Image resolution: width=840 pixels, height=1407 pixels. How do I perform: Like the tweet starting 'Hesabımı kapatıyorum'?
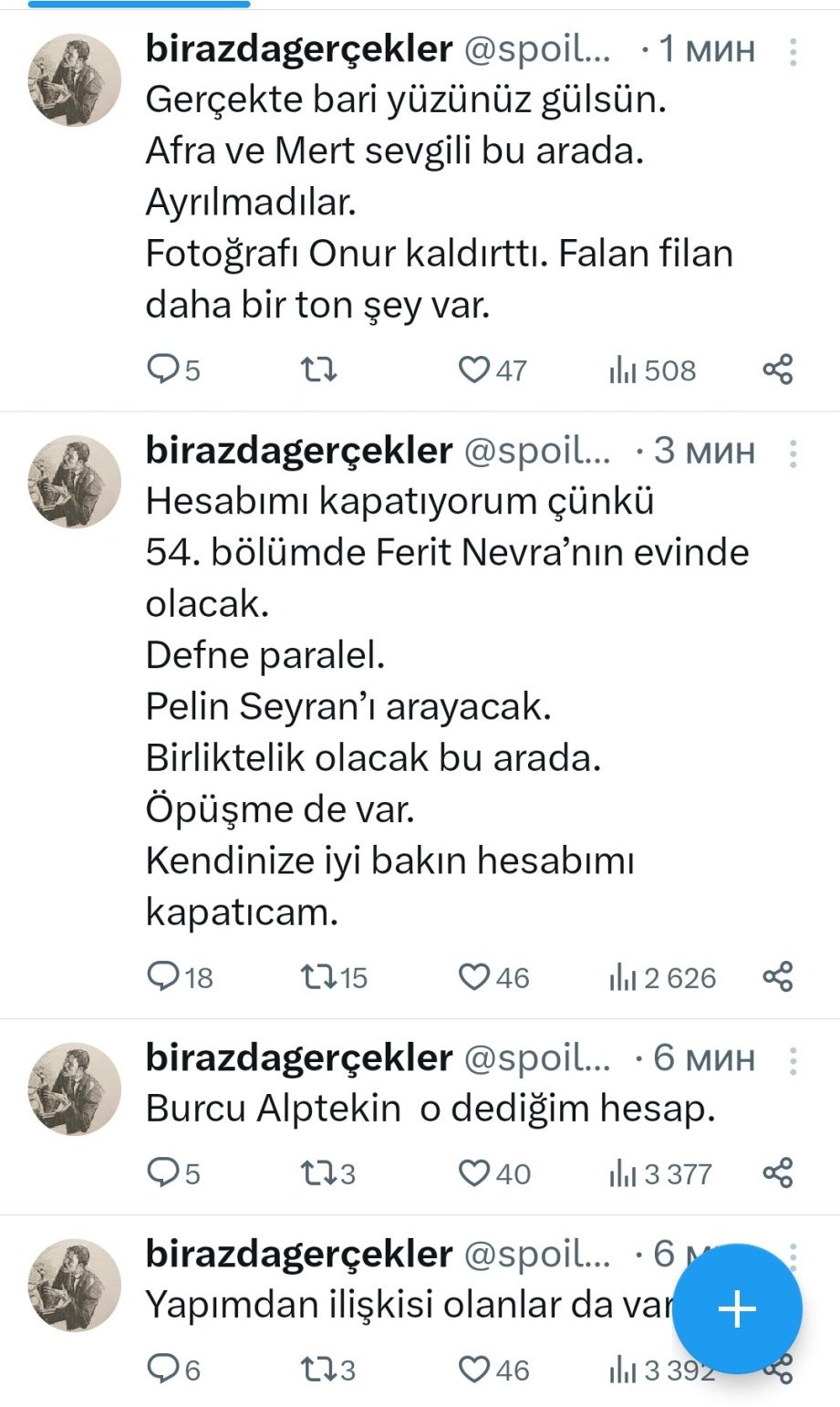[x=474, y=977]
